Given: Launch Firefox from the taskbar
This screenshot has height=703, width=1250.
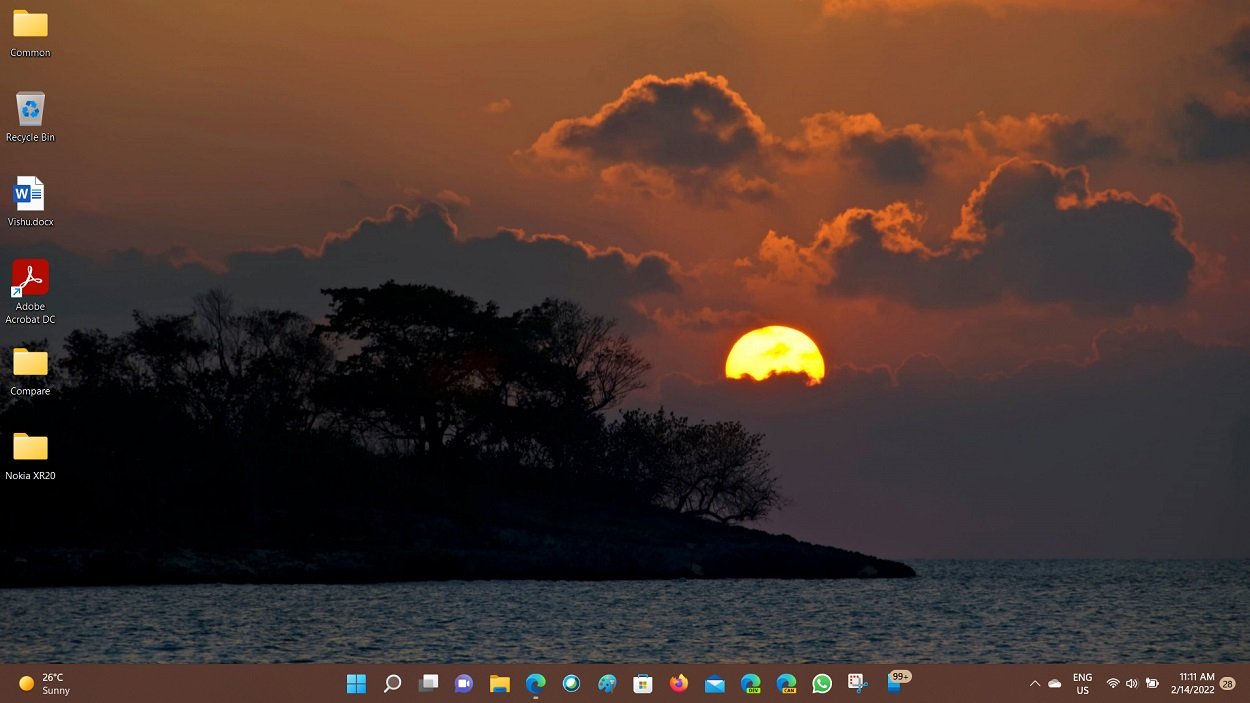Looking at the screenshot, I should point(678,684).
